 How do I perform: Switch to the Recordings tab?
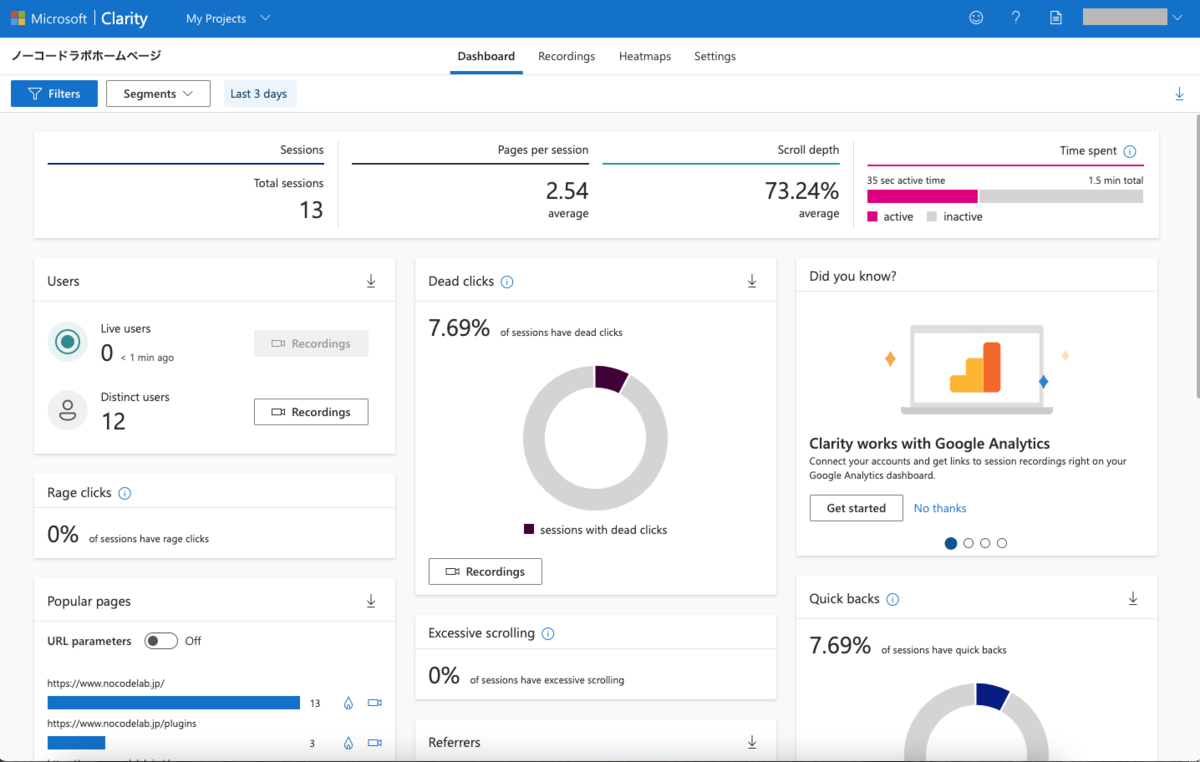[566, 56]
